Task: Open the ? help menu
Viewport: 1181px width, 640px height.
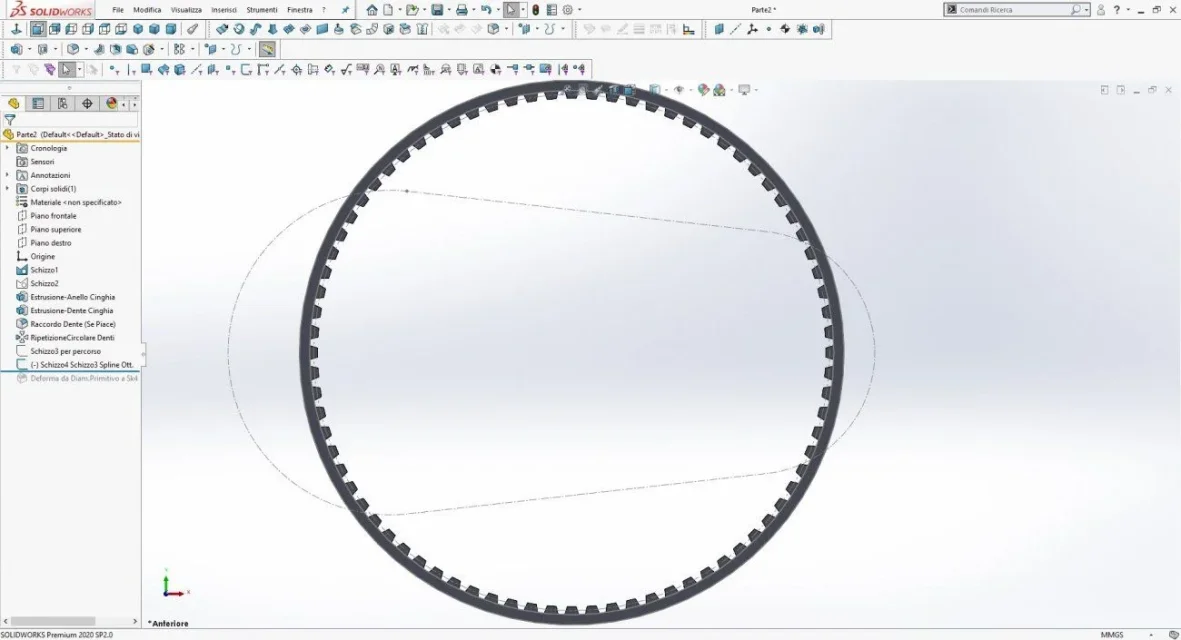Action: click(324, 10)
